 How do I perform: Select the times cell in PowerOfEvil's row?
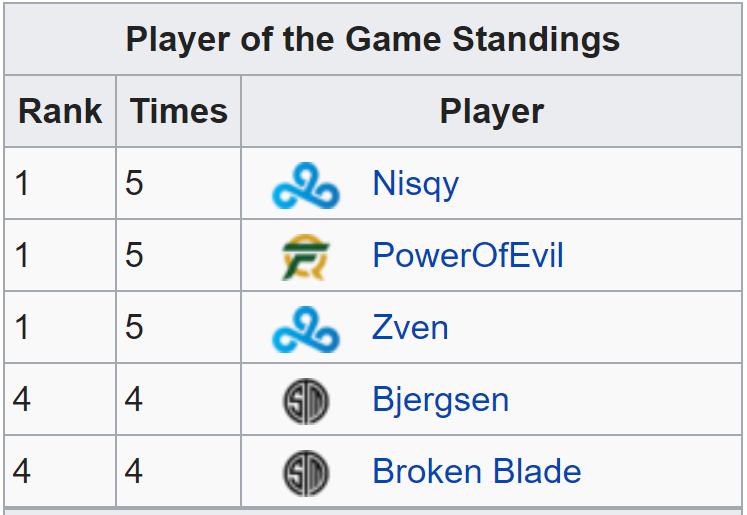179,255
